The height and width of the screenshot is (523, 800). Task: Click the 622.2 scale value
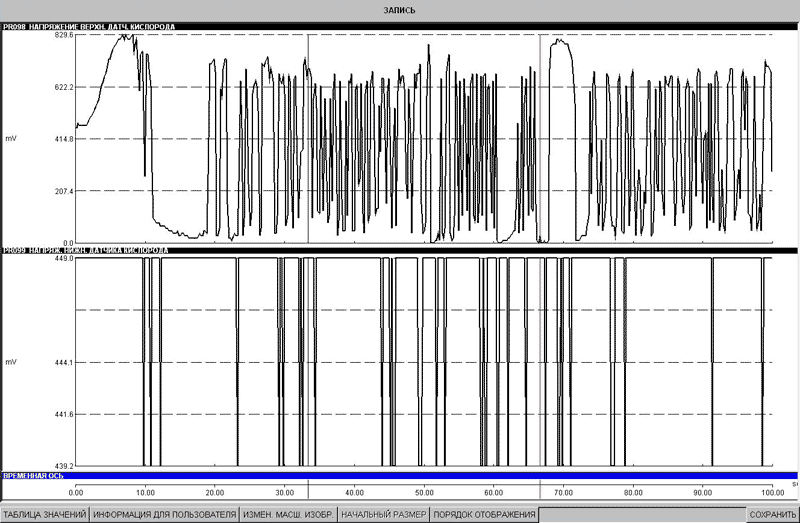point(64,87)
